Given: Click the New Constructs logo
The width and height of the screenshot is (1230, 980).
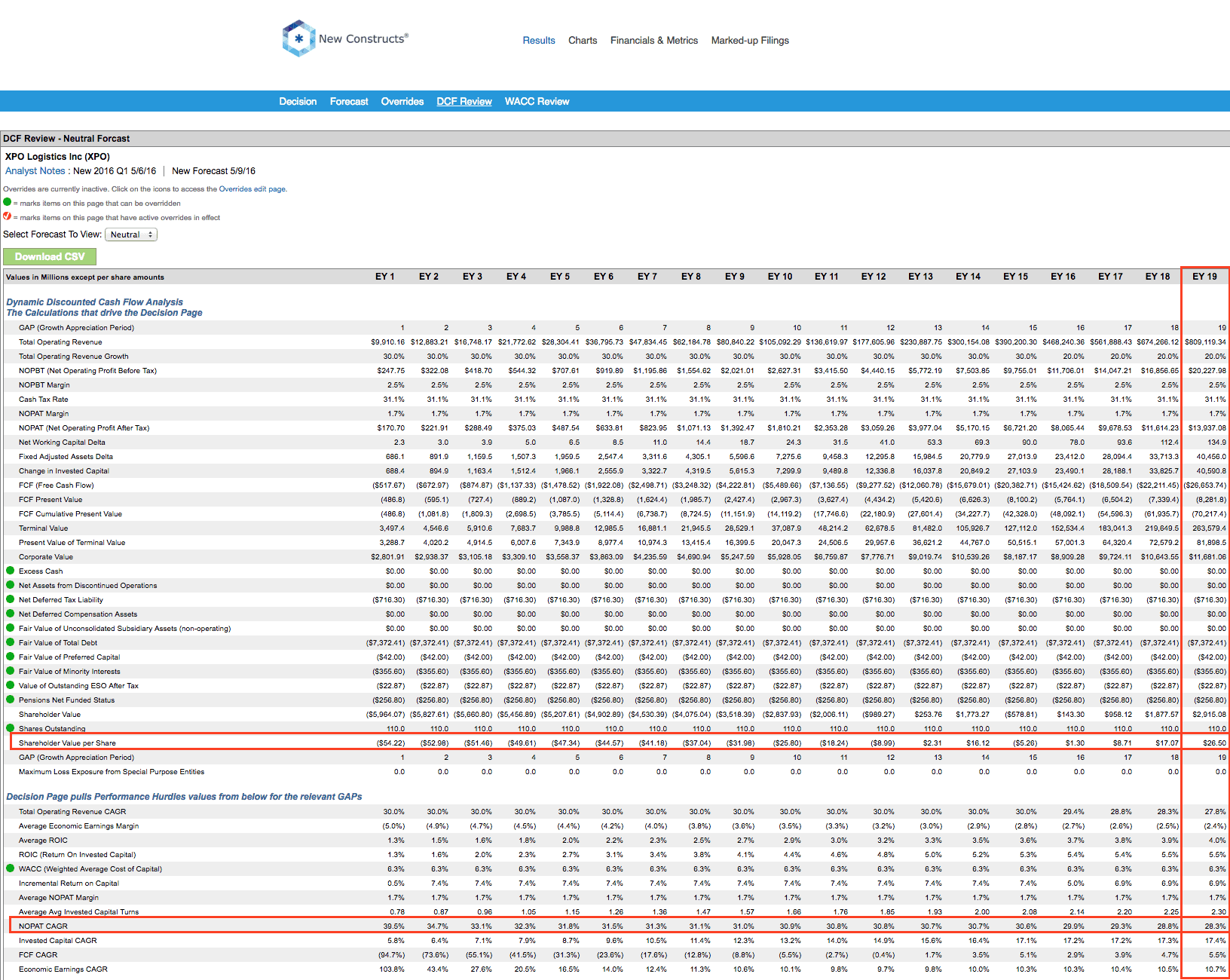Looking at the screenshot, I should coord(345,38).
